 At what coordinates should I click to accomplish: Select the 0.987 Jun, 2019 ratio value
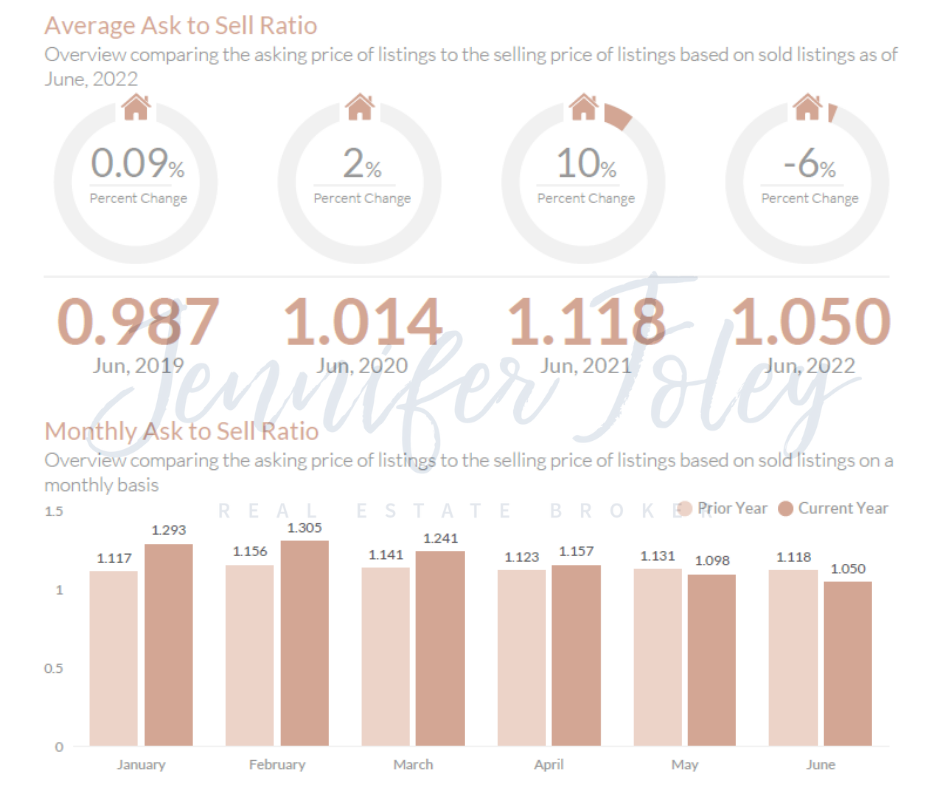coord(137,322)
